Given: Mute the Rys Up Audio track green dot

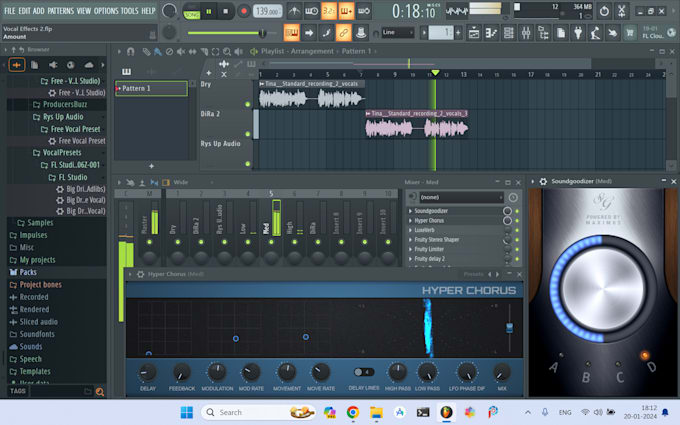Looking at the screenshot, I should pyautogui.click(x=248, y=164).
